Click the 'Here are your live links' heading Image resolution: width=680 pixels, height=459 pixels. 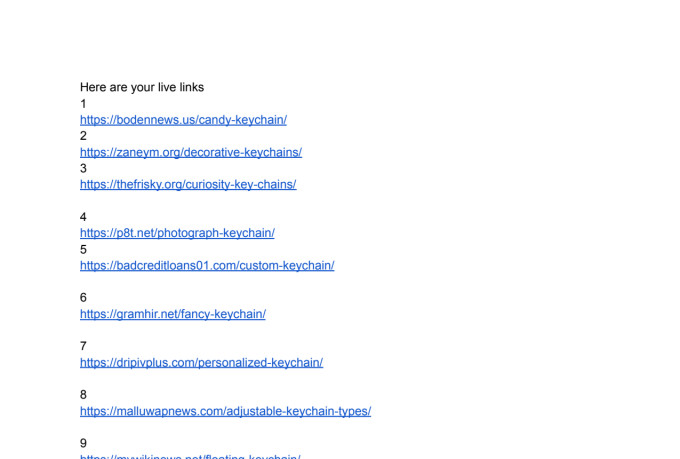(142, 87)
